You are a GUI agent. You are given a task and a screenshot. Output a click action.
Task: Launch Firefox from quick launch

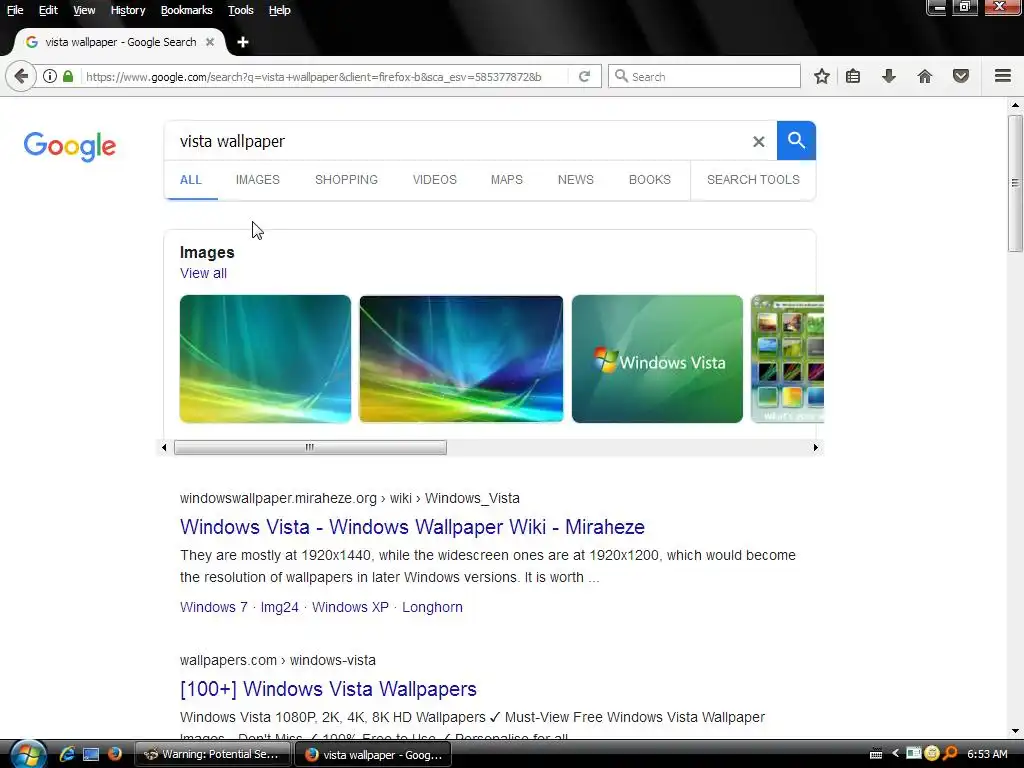coord(115,754)
